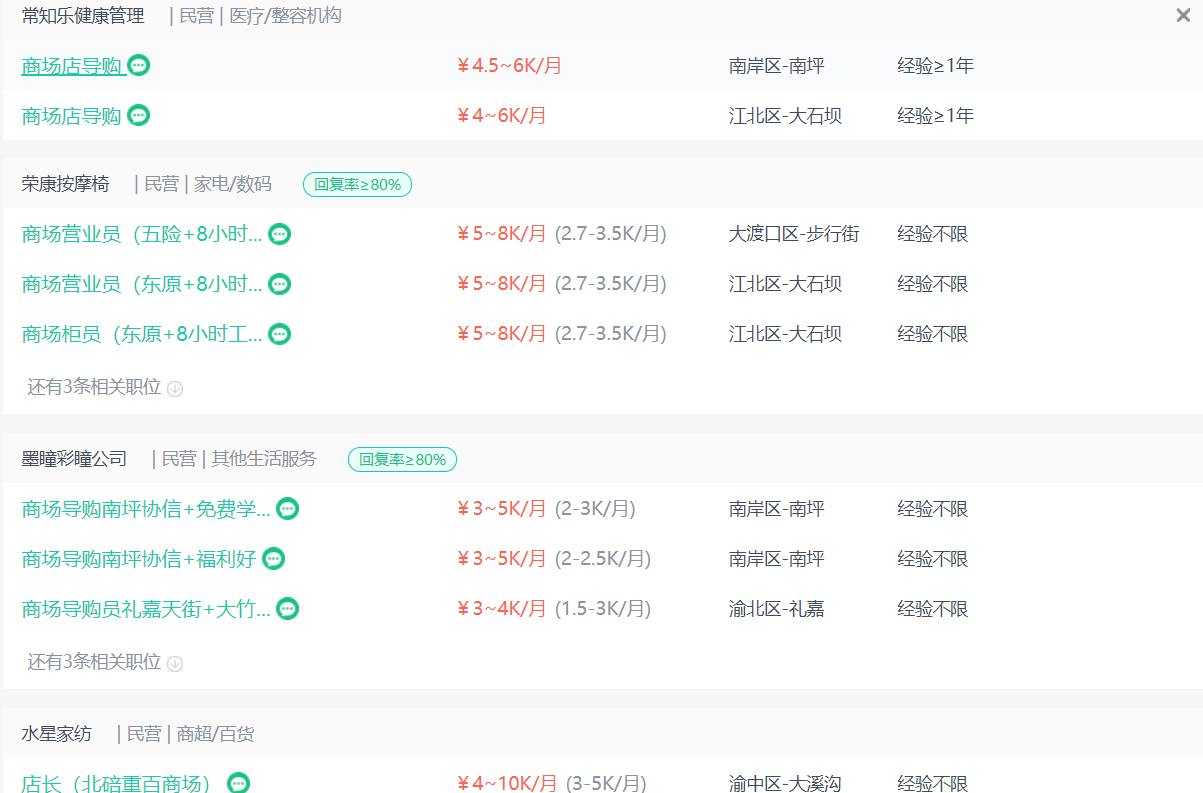
Task: Click chat icon beside 江北区 商场店导购 job
Action: click(x=139, y=116)
